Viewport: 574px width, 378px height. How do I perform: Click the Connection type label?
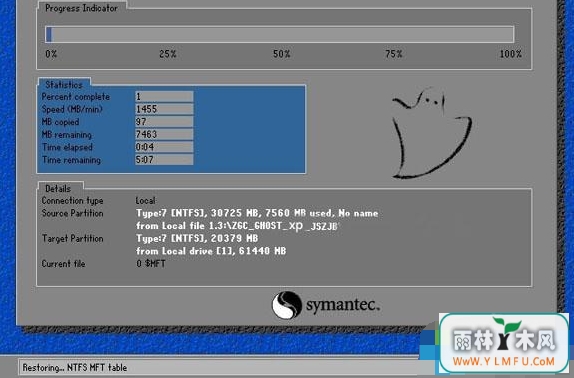point(72,201)
